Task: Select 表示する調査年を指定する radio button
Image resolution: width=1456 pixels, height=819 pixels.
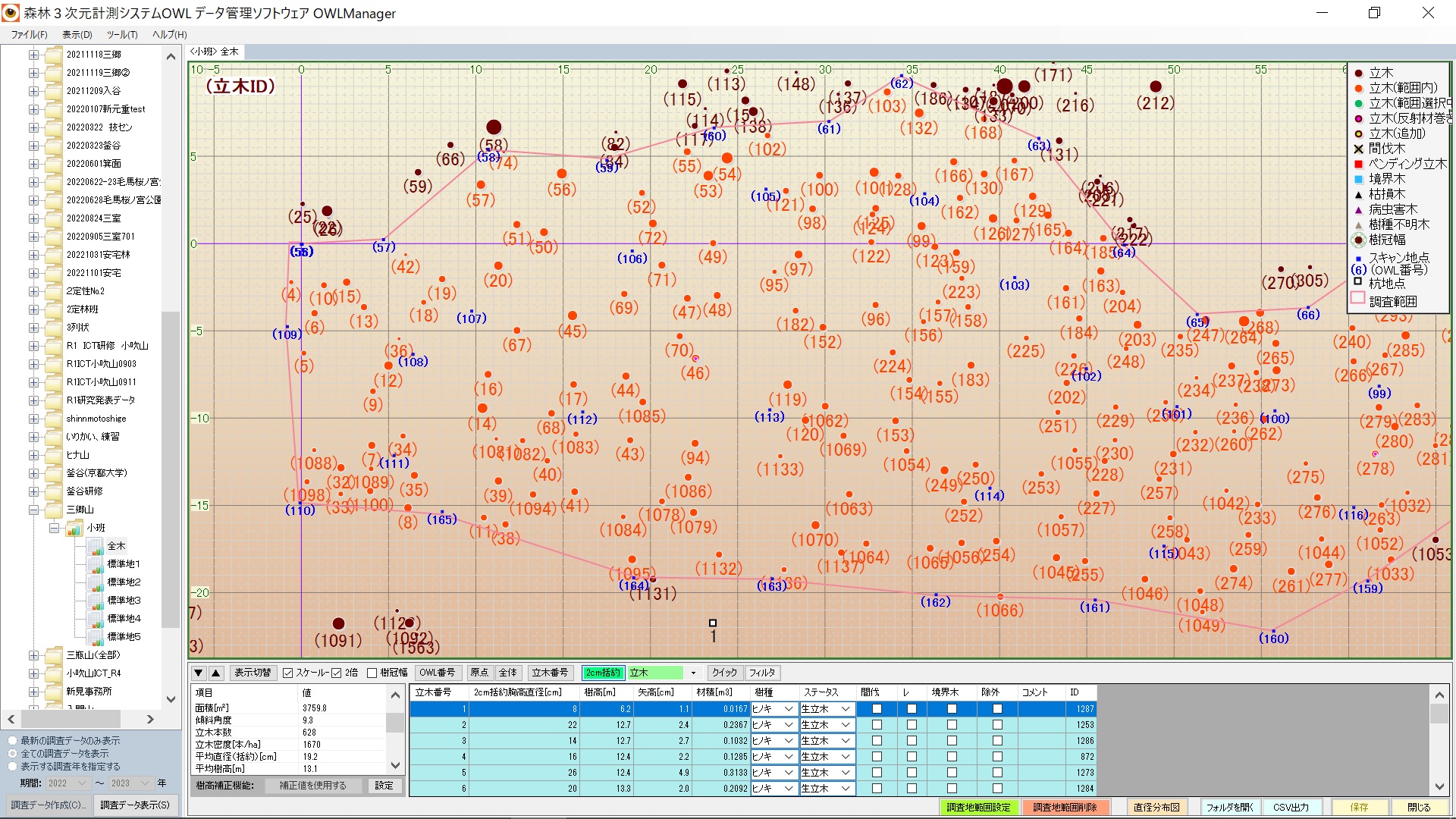Action: [x=13, y=767]
